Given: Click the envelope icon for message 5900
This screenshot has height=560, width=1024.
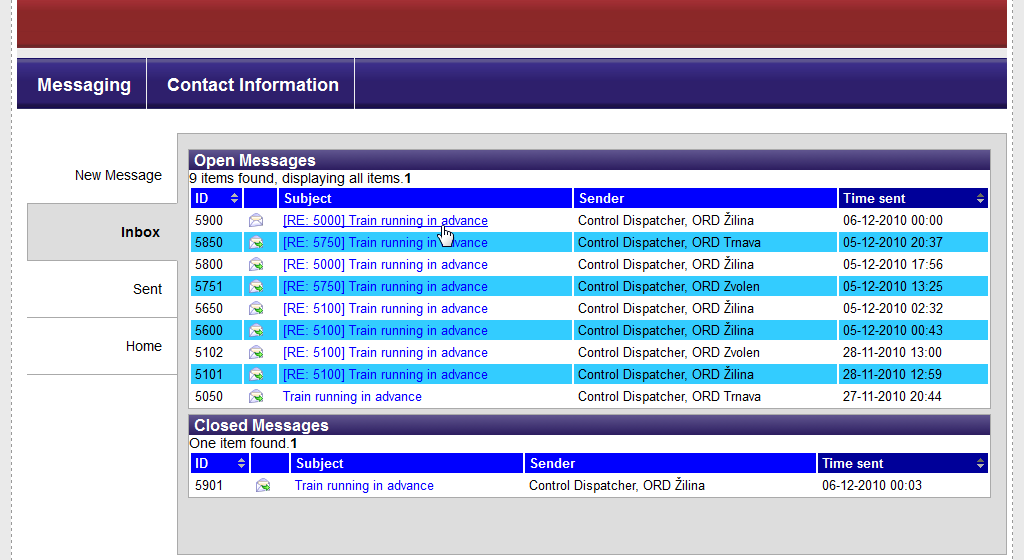Looking at the screenshot, I should 256,221.
